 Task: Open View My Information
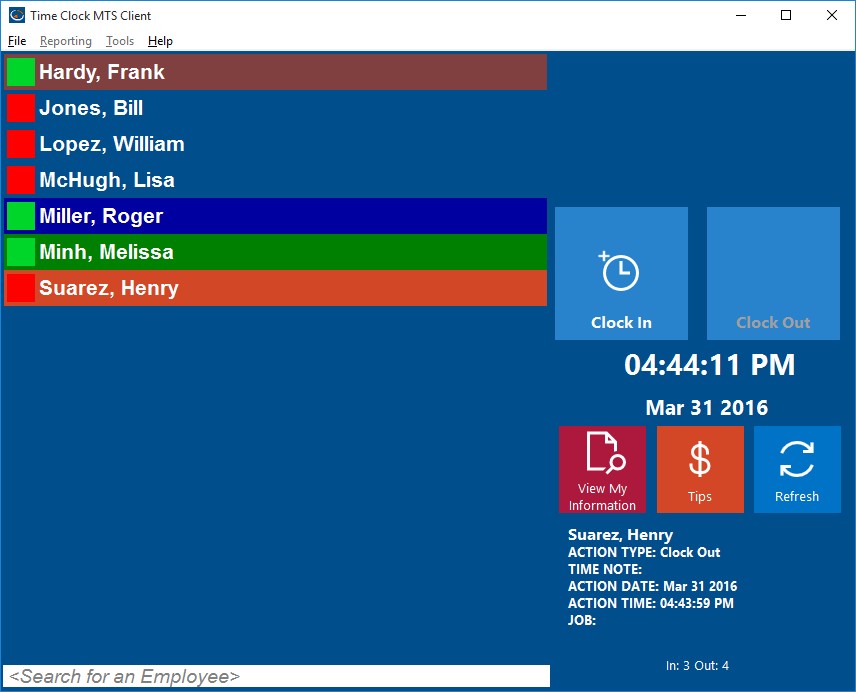(x=602, y=470)
